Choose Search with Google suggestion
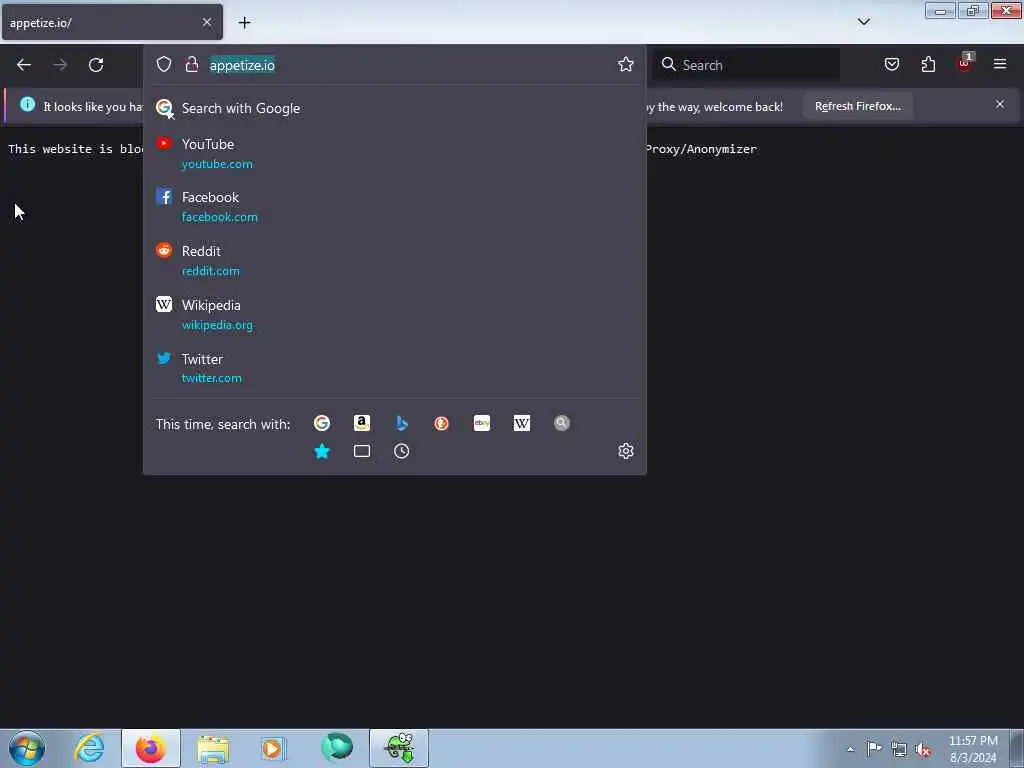The image size is (1024, 768). point(394,108)
